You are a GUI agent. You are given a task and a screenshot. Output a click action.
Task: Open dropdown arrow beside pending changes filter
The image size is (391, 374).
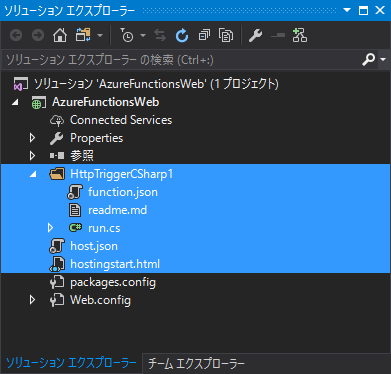tap(143, 35)
